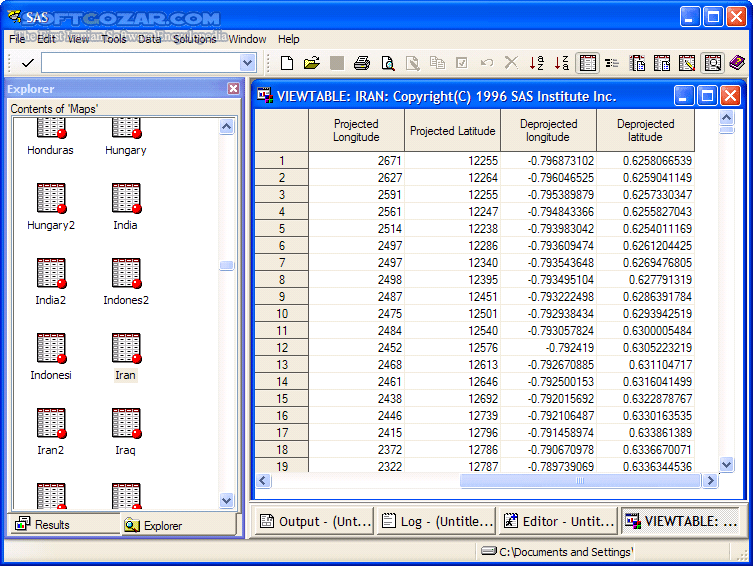Click the New document toolbar icon

pos(287,63)
